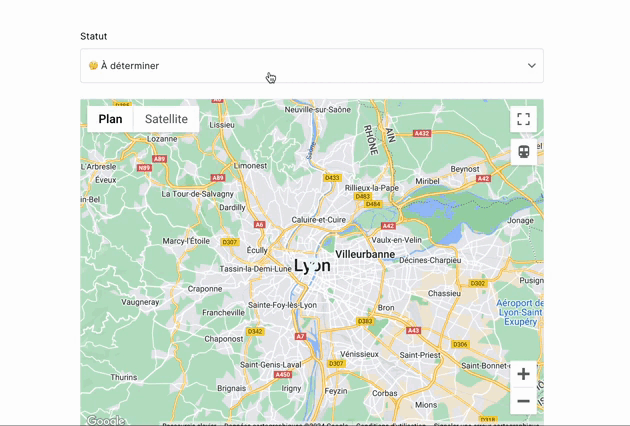Click the Google logo on the map

(105, 421)
